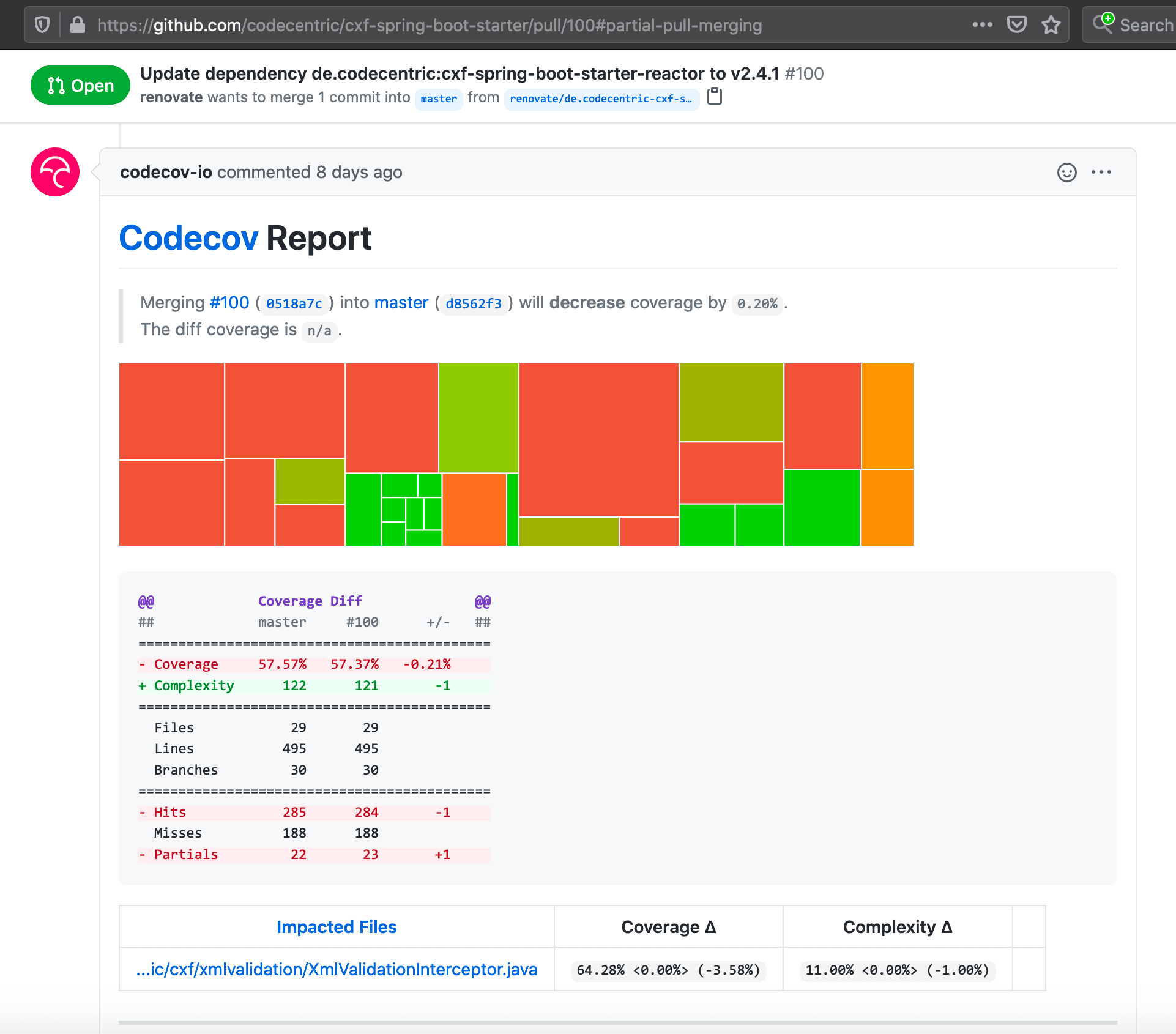Click the green Open pull request badge
This screenshot has height=1034, width=1176.
point(80,85)
